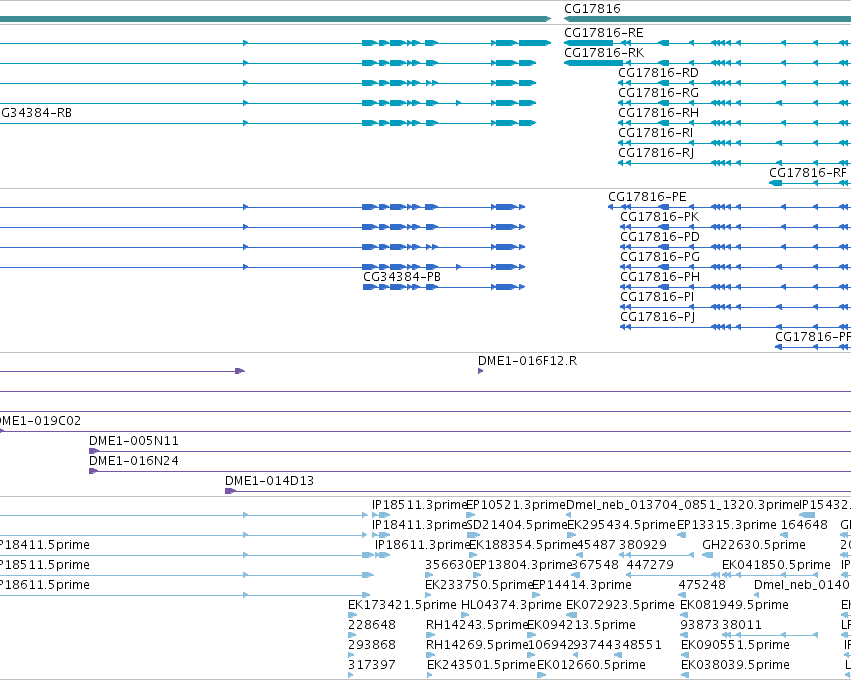Open clone DME1-016N24 label

click(134, 461)
